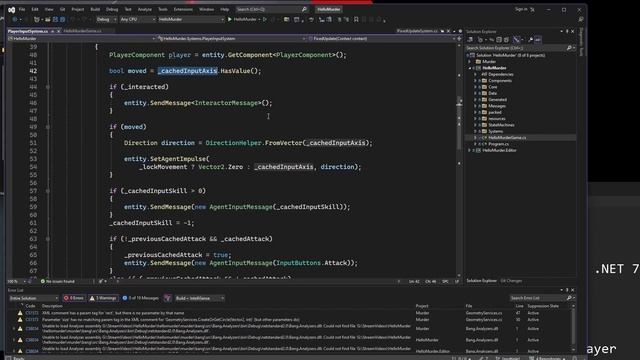Screen dimensions: 640x360
Task: Open the Help menu
Action: click(224, 9)
